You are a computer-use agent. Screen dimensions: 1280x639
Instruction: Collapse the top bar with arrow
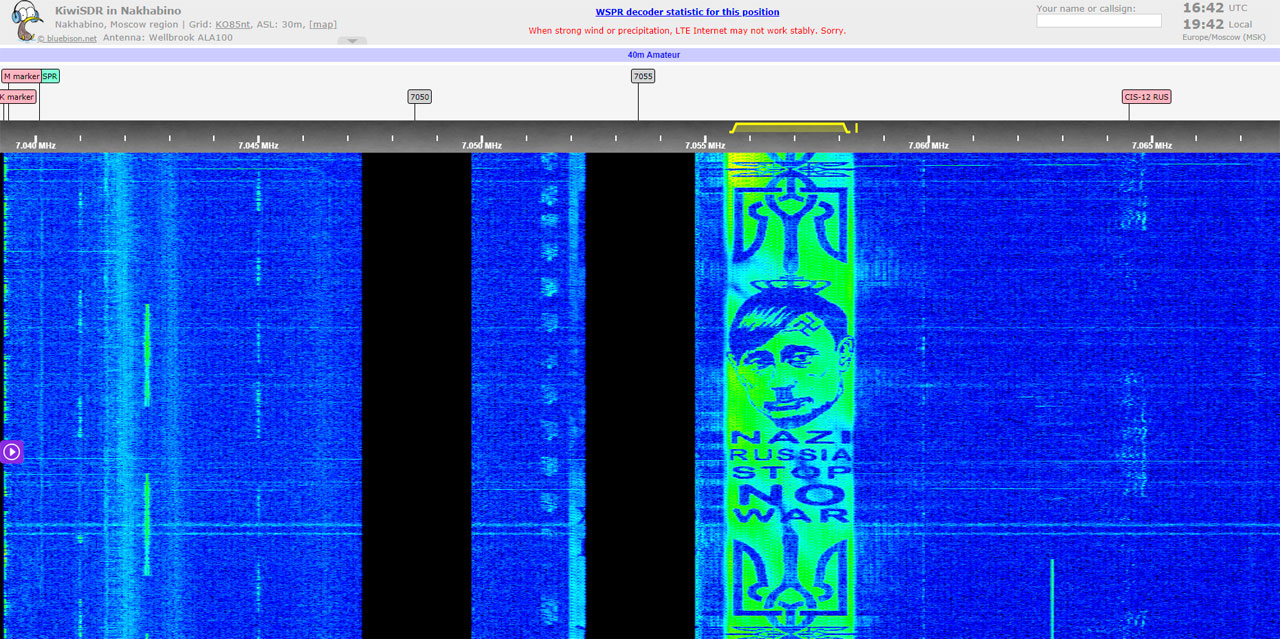click(352, 41)
